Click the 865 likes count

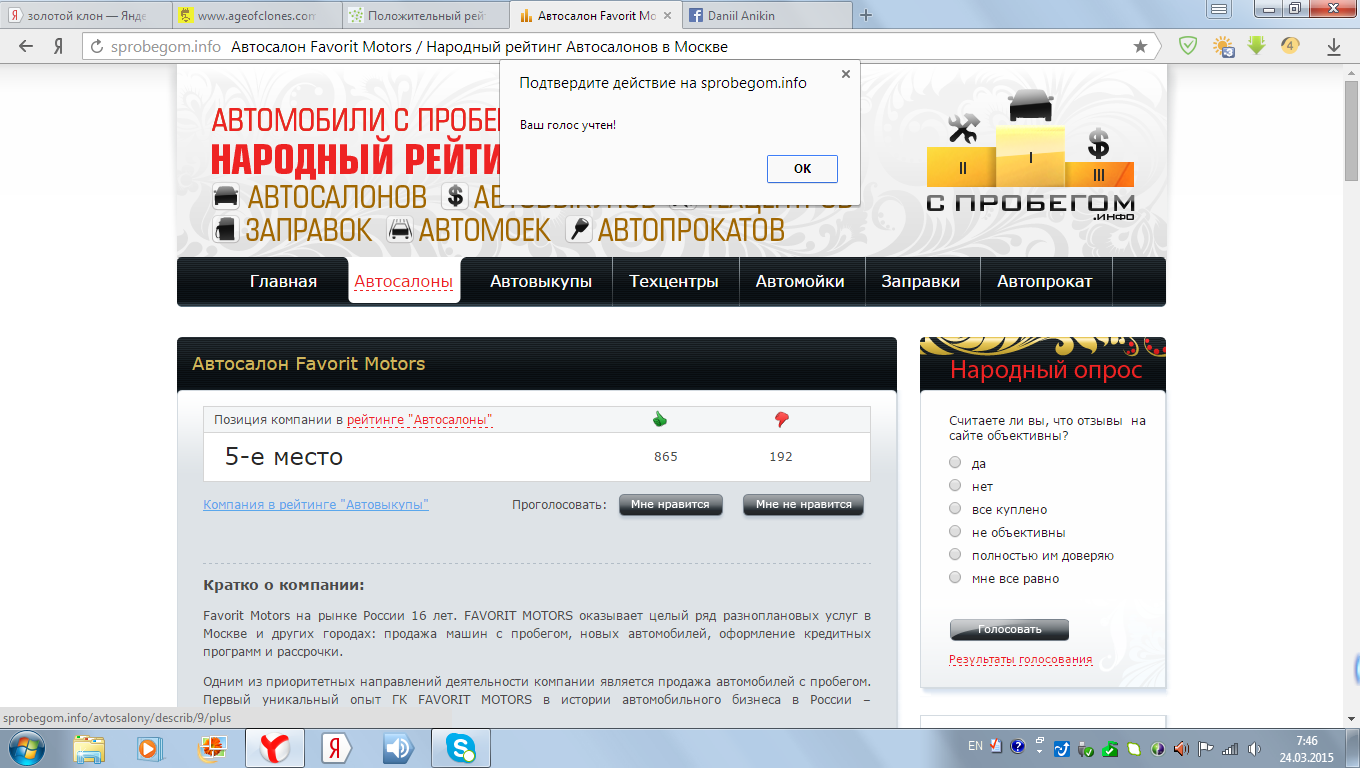(x=666, y=457)
